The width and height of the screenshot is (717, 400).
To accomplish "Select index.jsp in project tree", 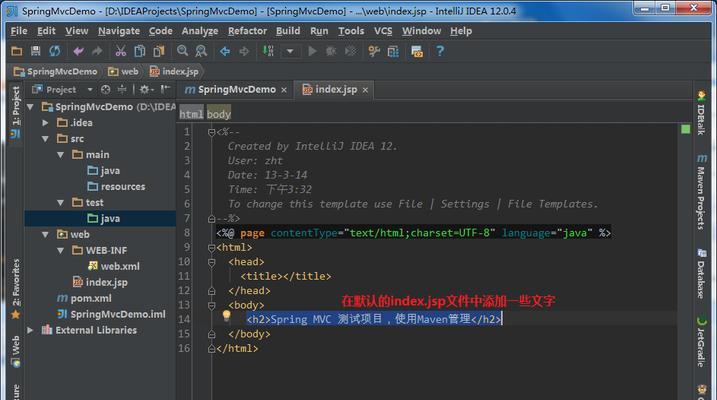I will click(100, 282).
